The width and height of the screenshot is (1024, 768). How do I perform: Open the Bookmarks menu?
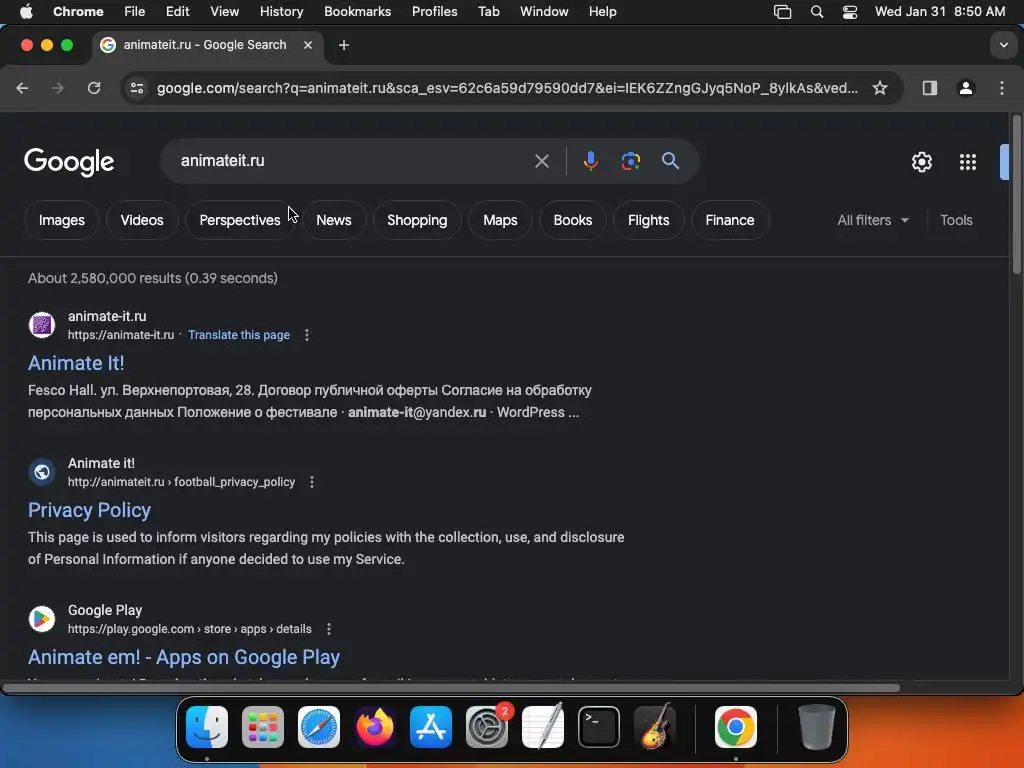click(x=357, y=12)
